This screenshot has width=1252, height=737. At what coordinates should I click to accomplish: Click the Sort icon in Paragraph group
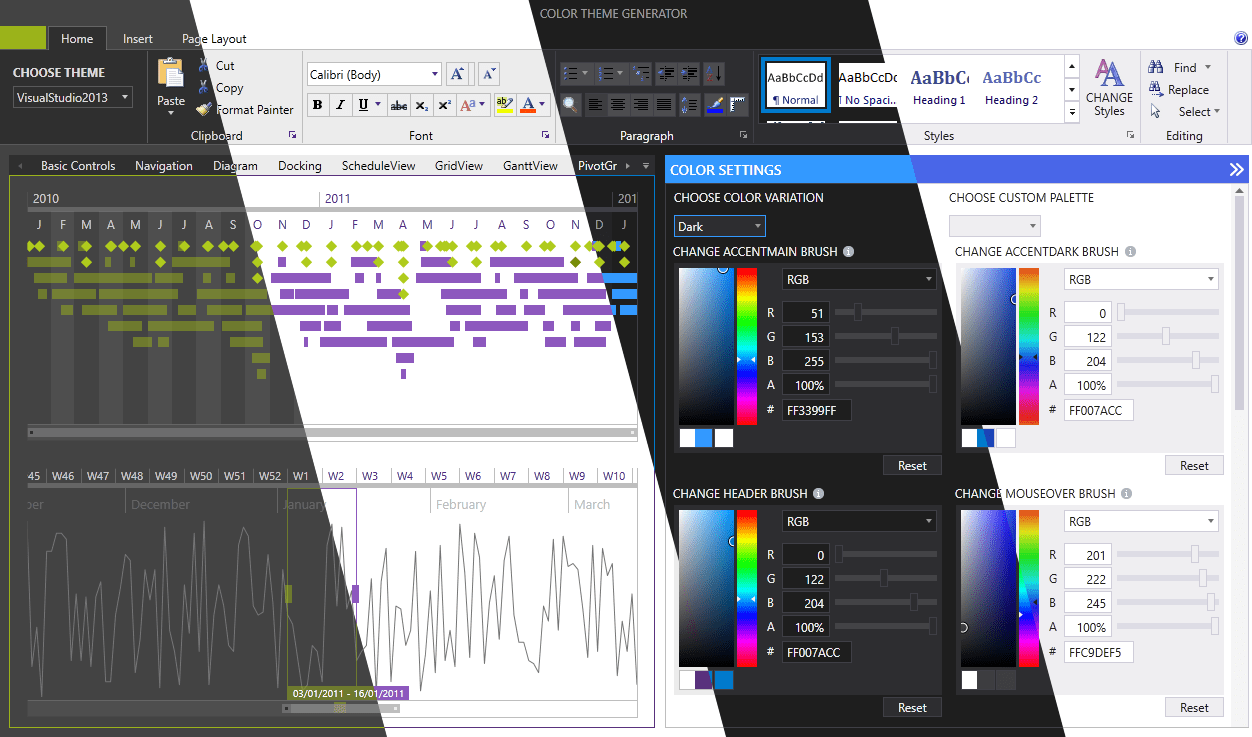pyautogui.click(x=712, y=73)
